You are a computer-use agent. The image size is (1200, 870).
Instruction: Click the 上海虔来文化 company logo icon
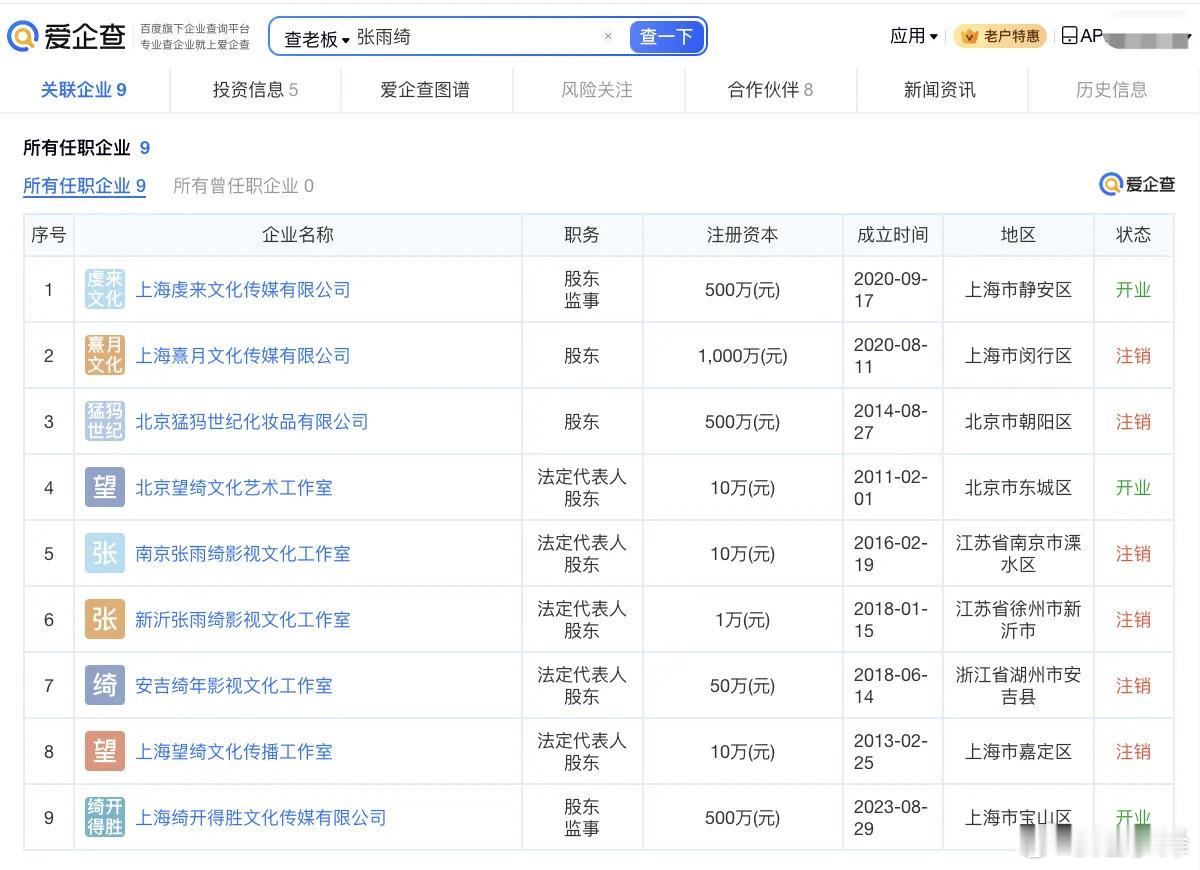pyautogui.click(x=105, y=289)
